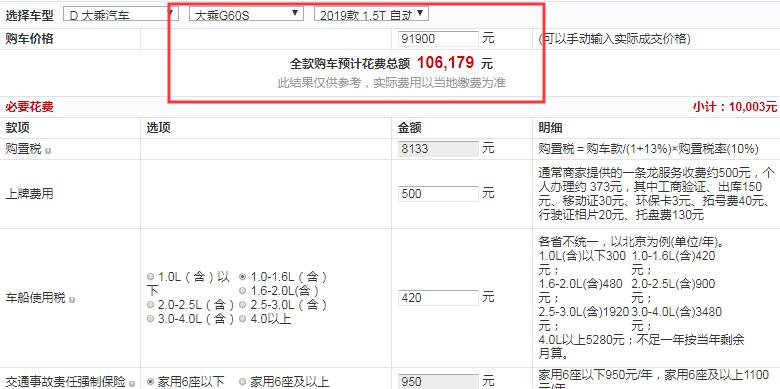
Task: Click the 可以手动输入实际成交价格 hint text
Action: [x=614, y=39]
